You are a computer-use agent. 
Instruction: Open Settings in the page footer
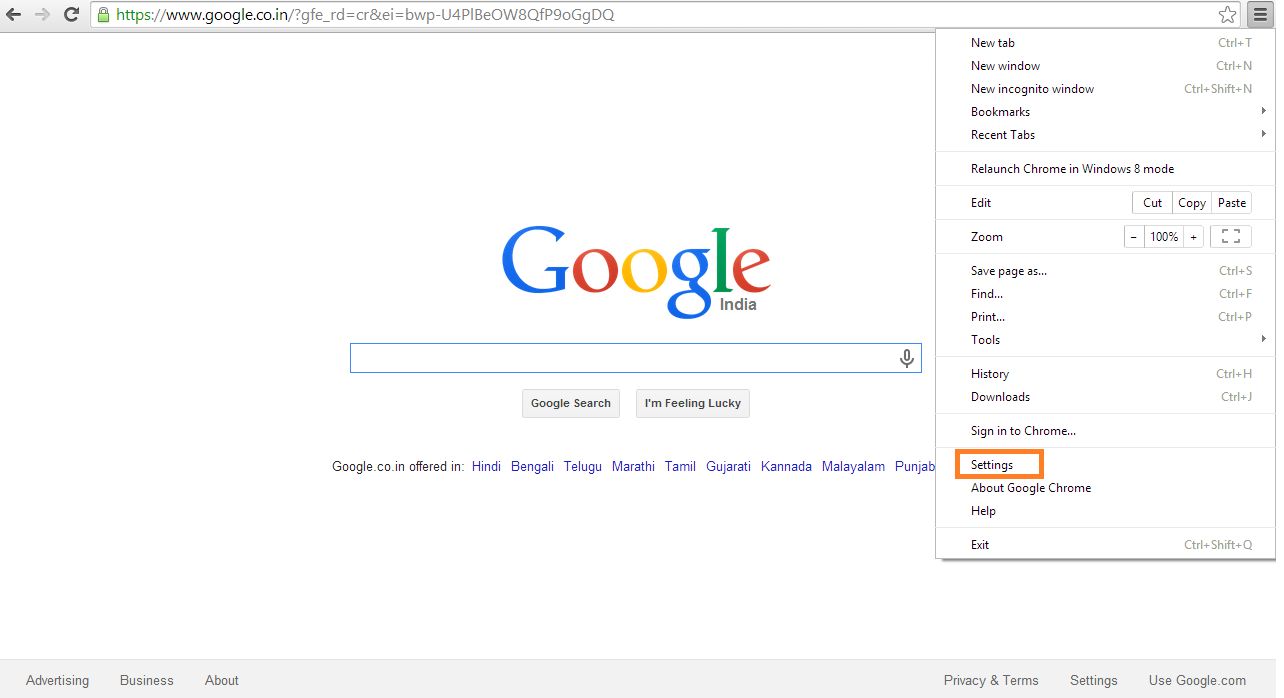1094,680
